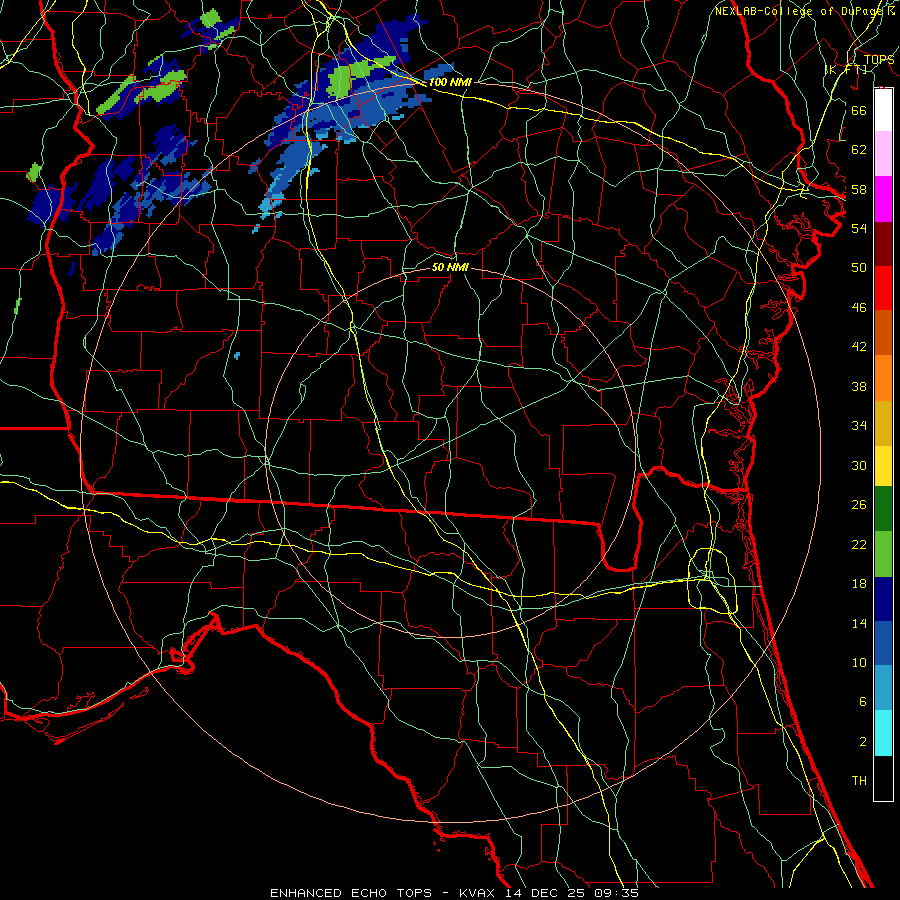Select the dark green legend swatch
This screenshot has height=900, width=900.
tap(883, 509)
